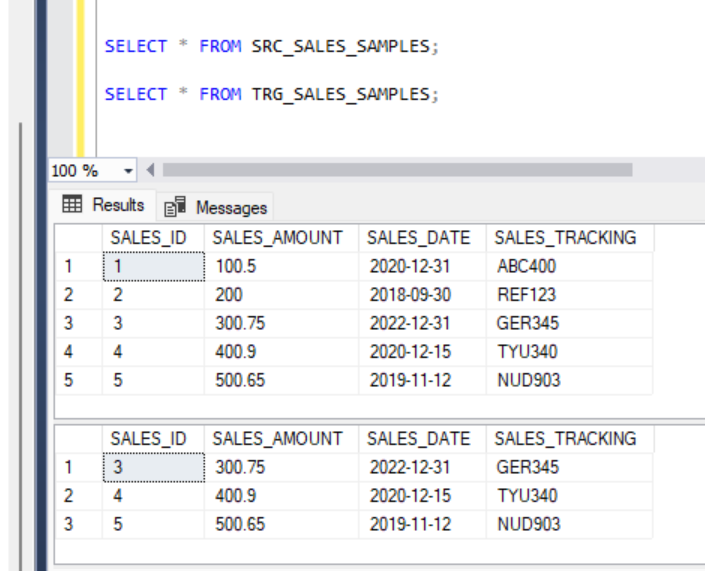
Task: Click the editor's horizontal scrollbar left arrow
Action: coord(150,172)
